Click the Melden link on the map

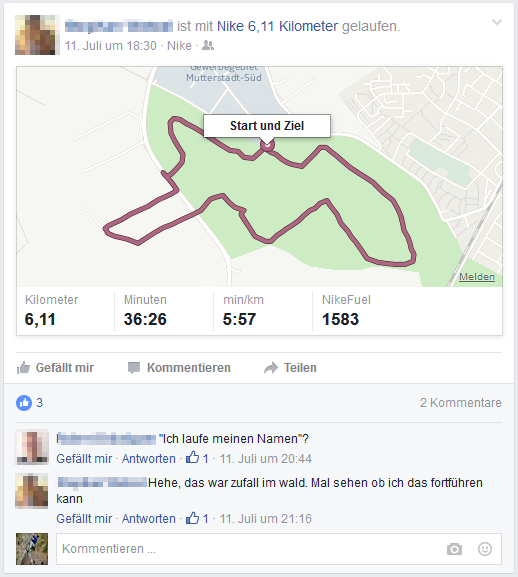[477, 277]
